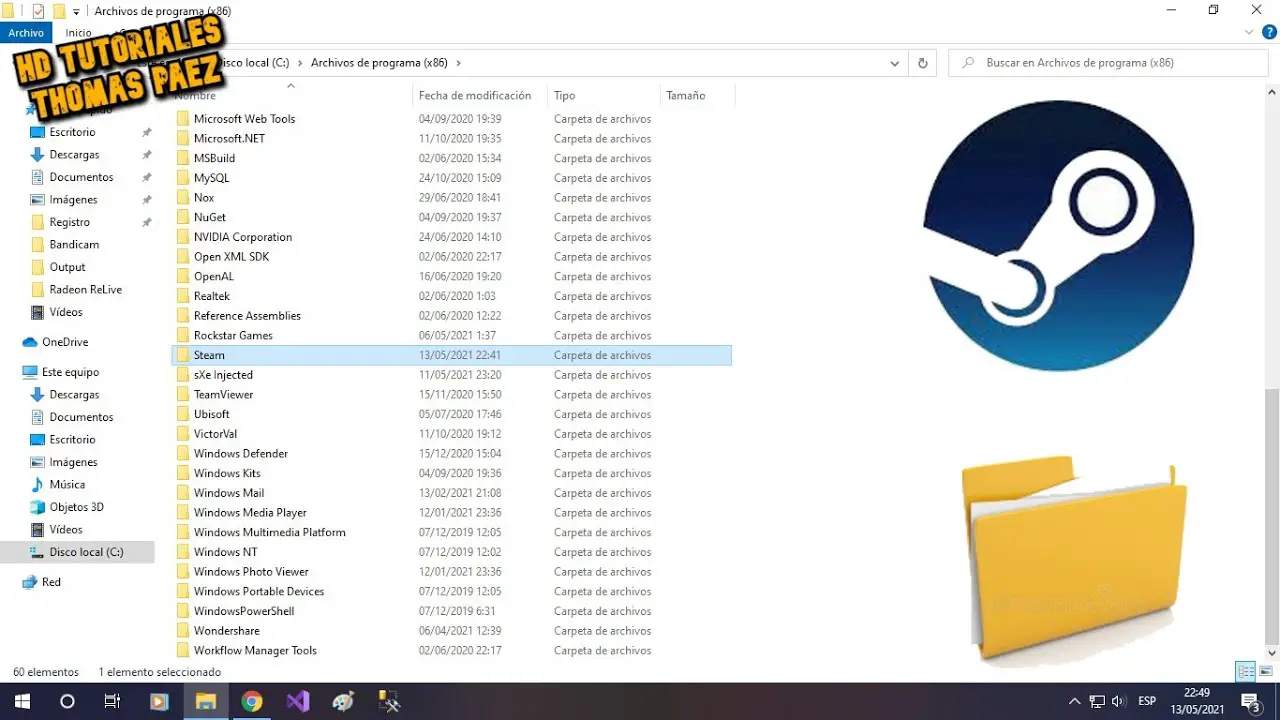
Task: Open Help with the blue question icon
Action: click(x=1270, y=33)
